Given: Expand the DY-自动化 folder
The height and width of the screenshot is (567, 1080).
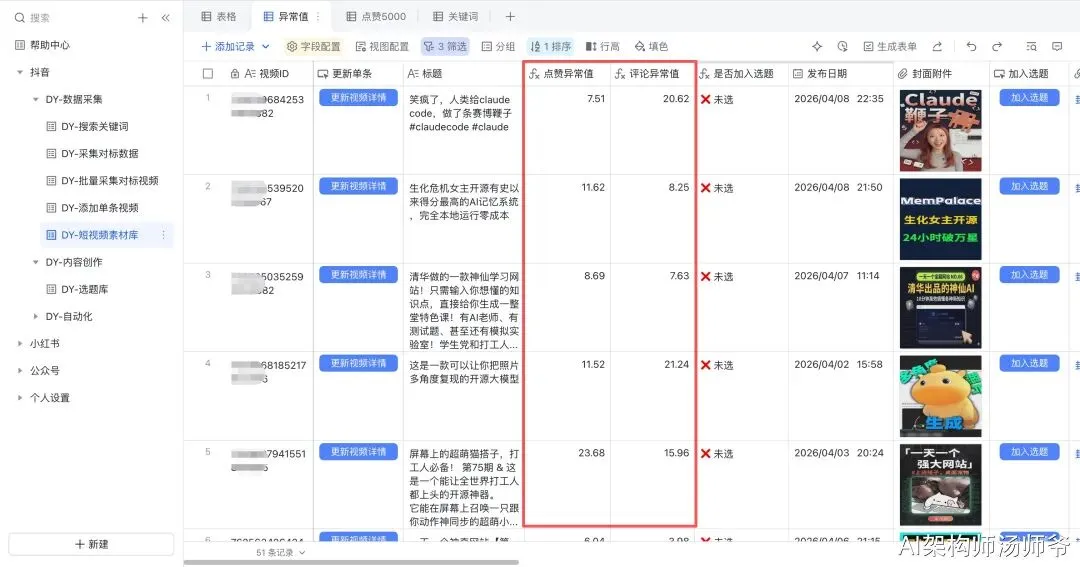Looking at the screenshot, I should pos(36,316).
